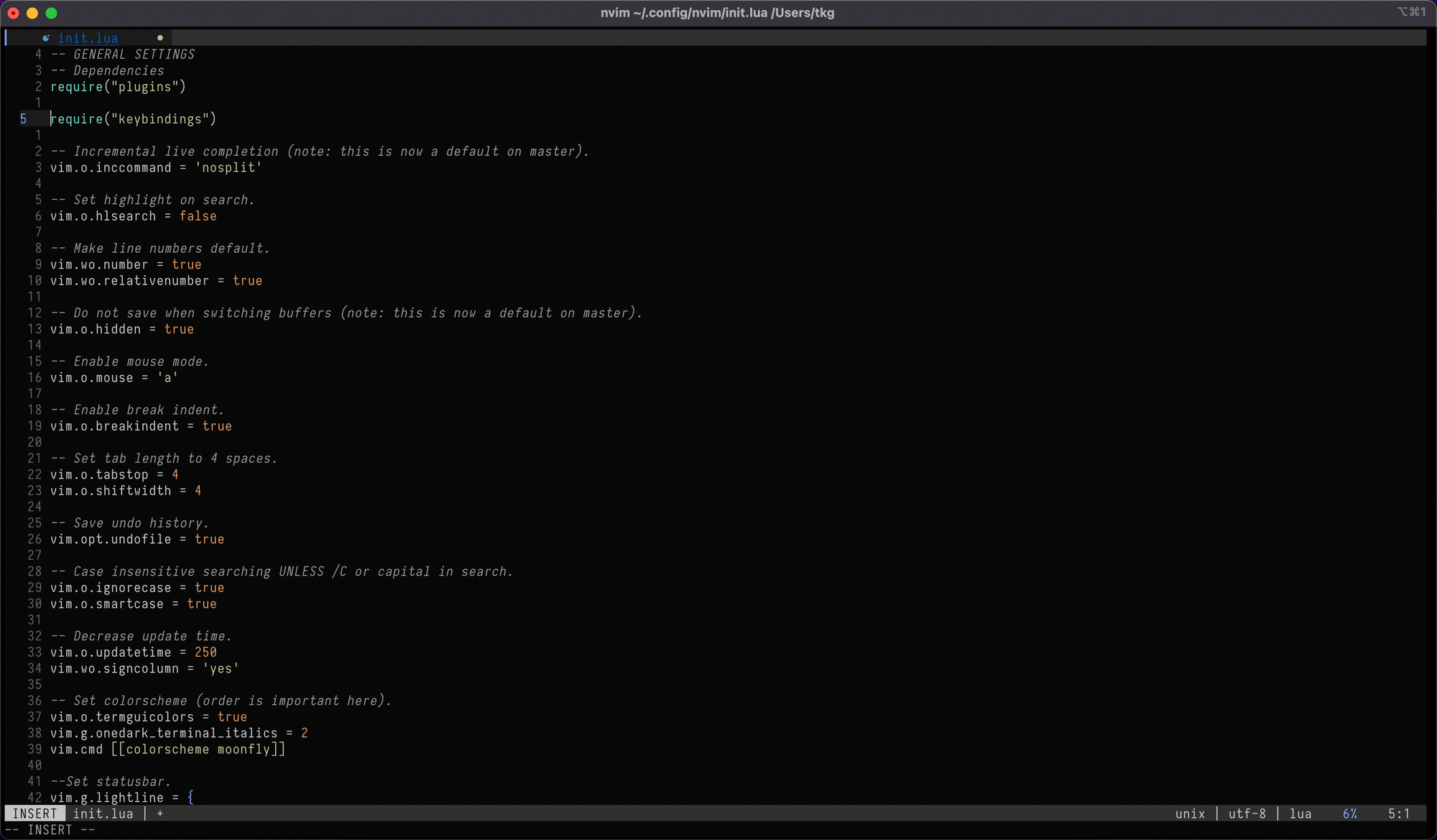1437x840 pixels.
Task: Click the 6% scroll percentage
Action: [x=1349, y=813]
